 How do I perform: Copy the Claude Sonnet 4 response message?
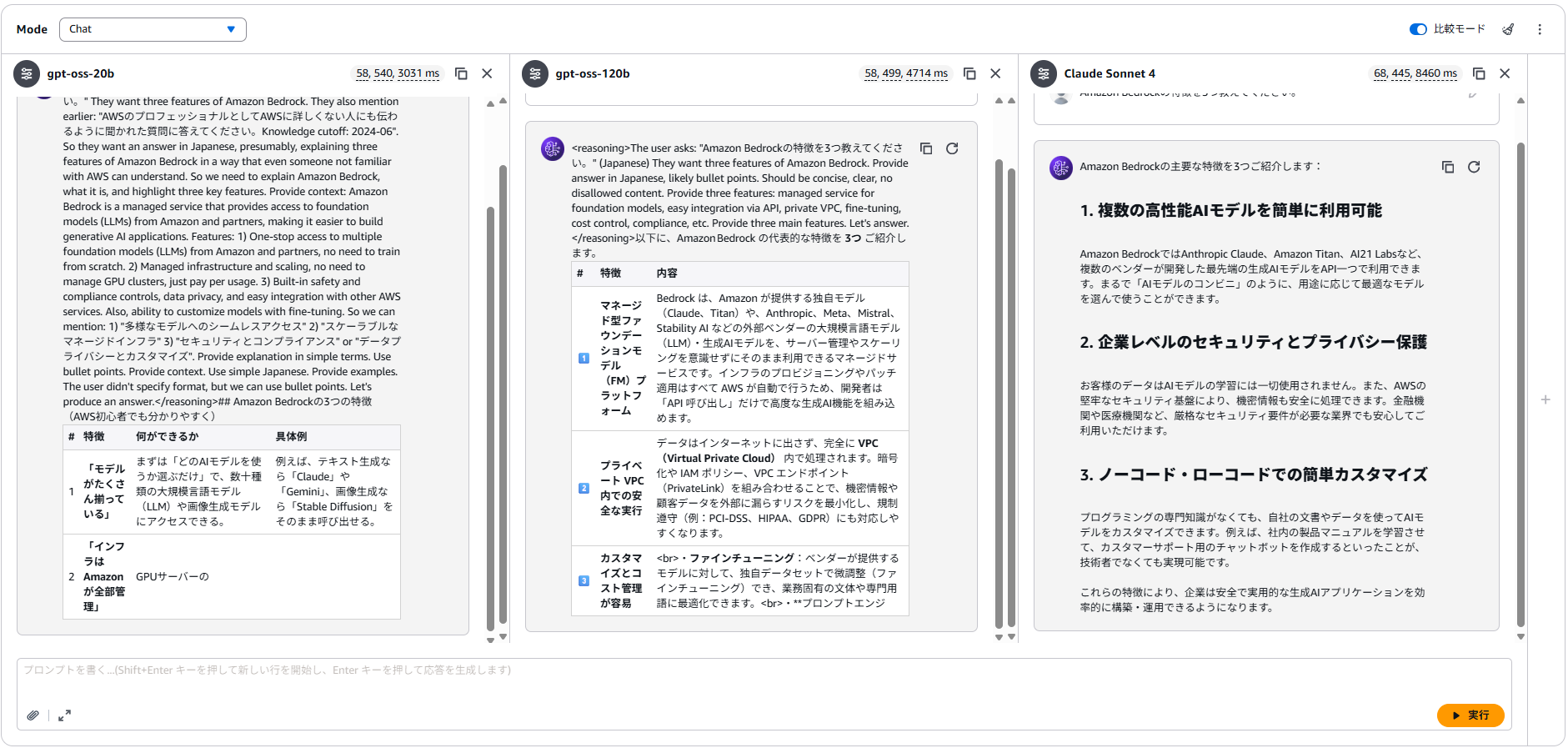click(x=1448, y=167)
